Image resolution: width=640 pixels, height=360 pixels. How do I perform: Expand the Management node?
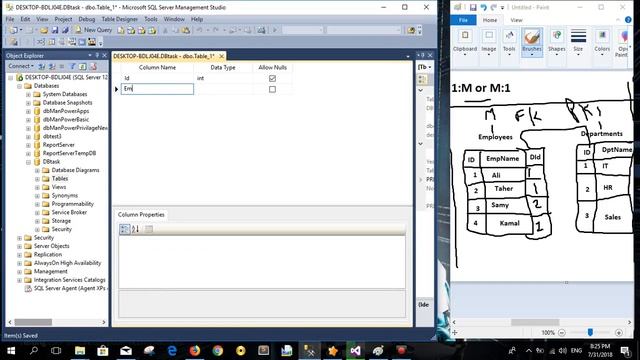click(x=19, y=272)
